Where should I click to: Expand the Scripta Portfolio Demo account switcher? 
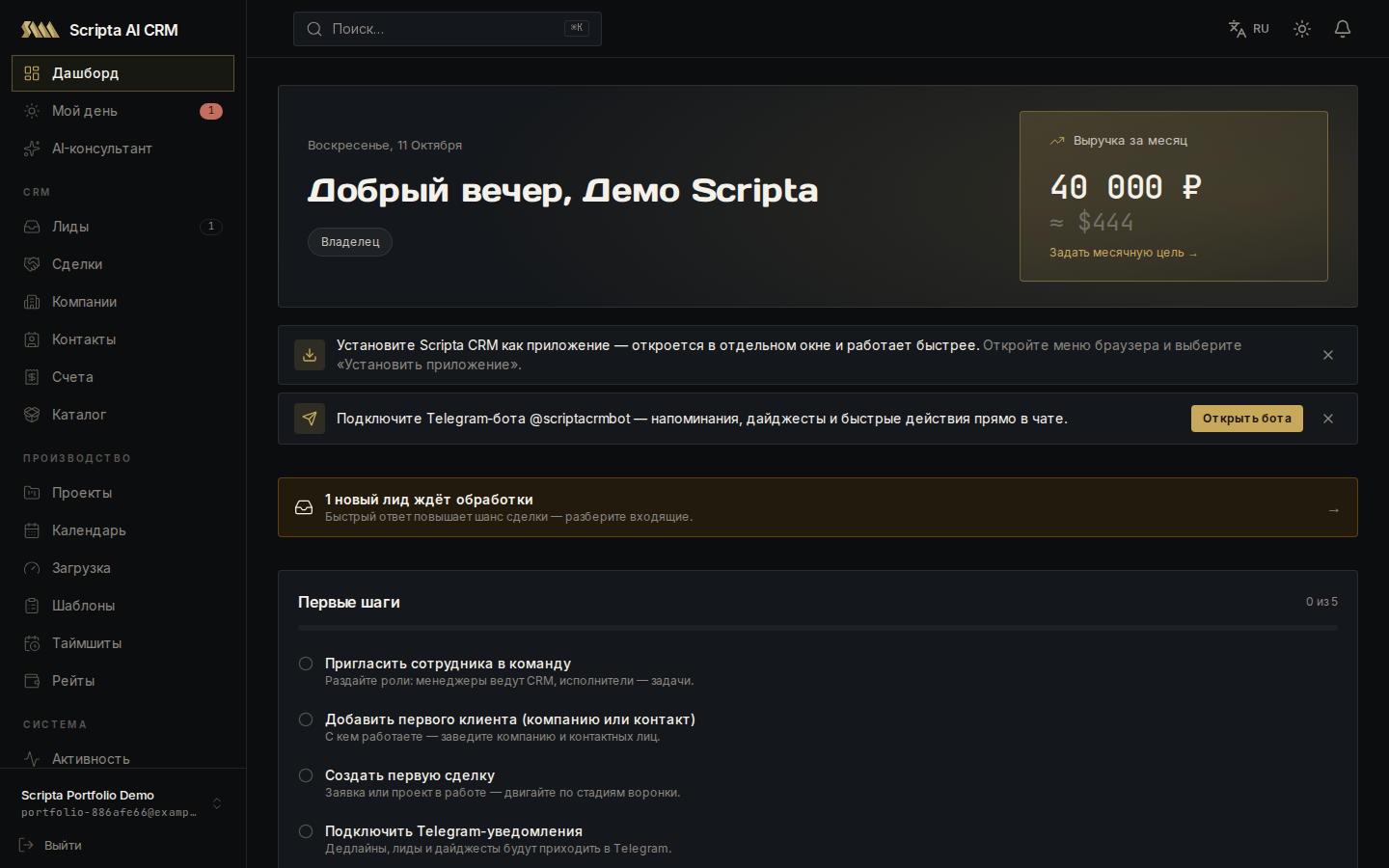click(x=123, y=803)
